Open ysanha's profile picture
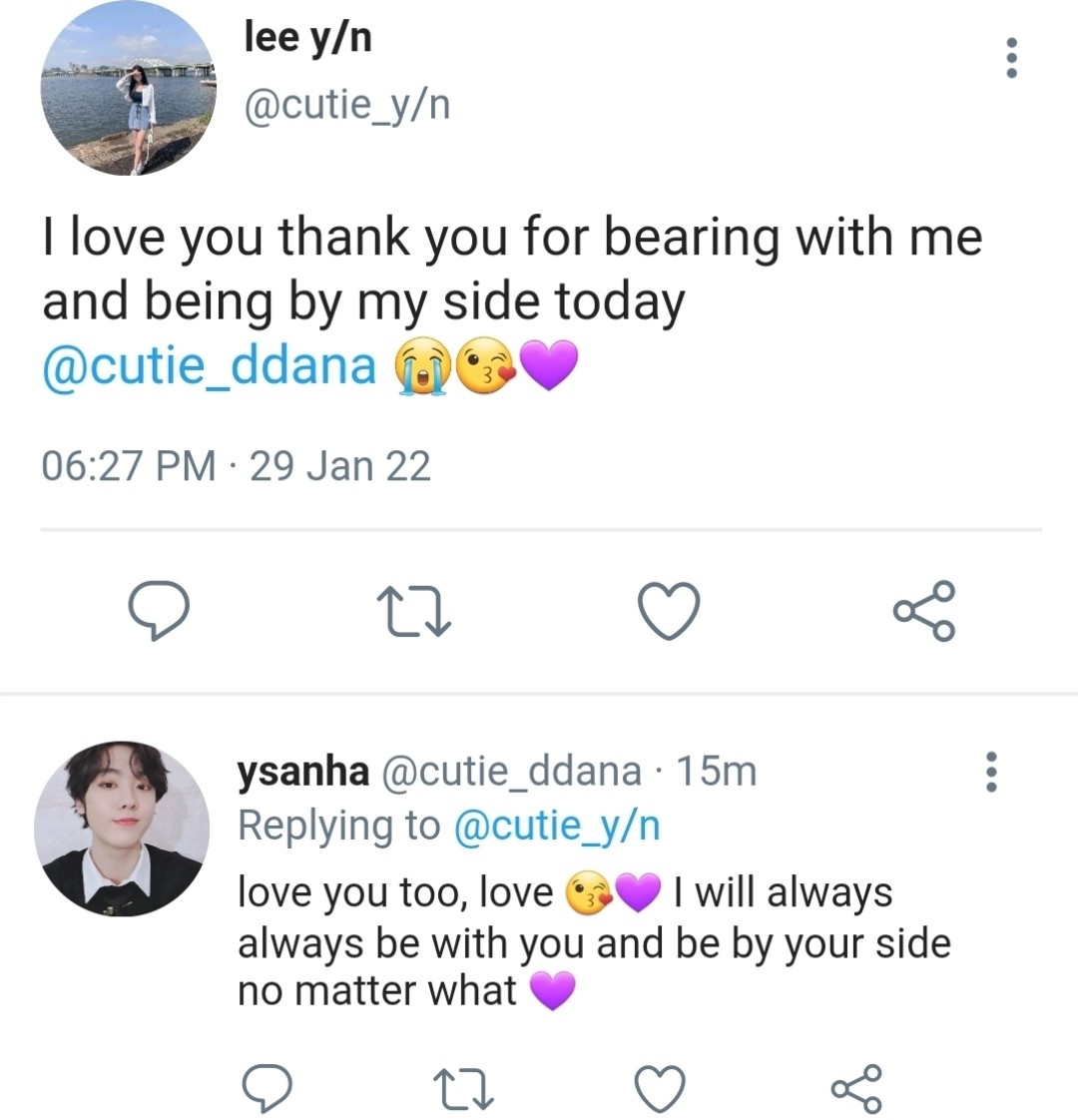1078x1120 pixels. click(x=122, y=829)
